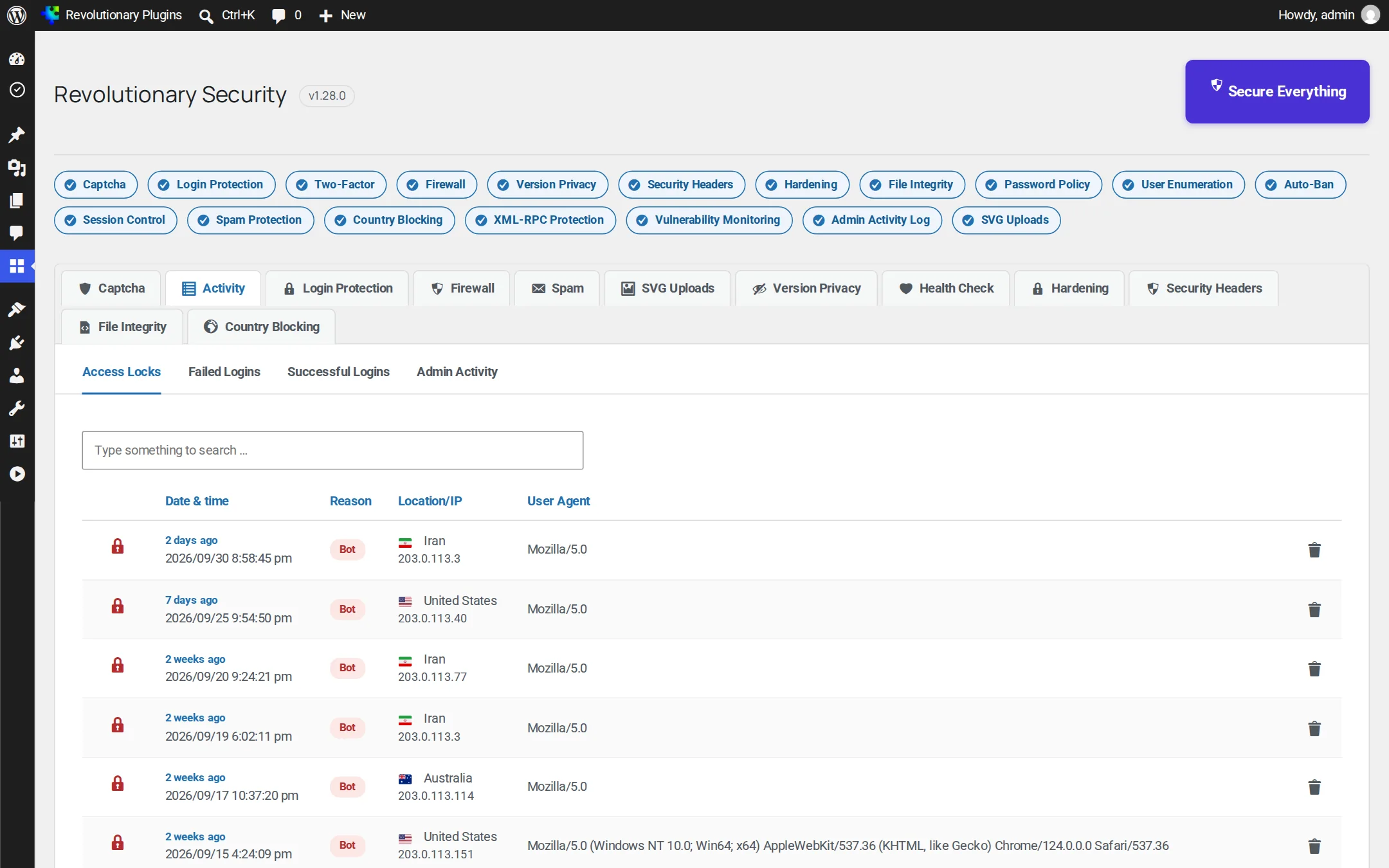Sort by Date & time column
Viewport: 1389px width, 868px height.
coord(197,501)
